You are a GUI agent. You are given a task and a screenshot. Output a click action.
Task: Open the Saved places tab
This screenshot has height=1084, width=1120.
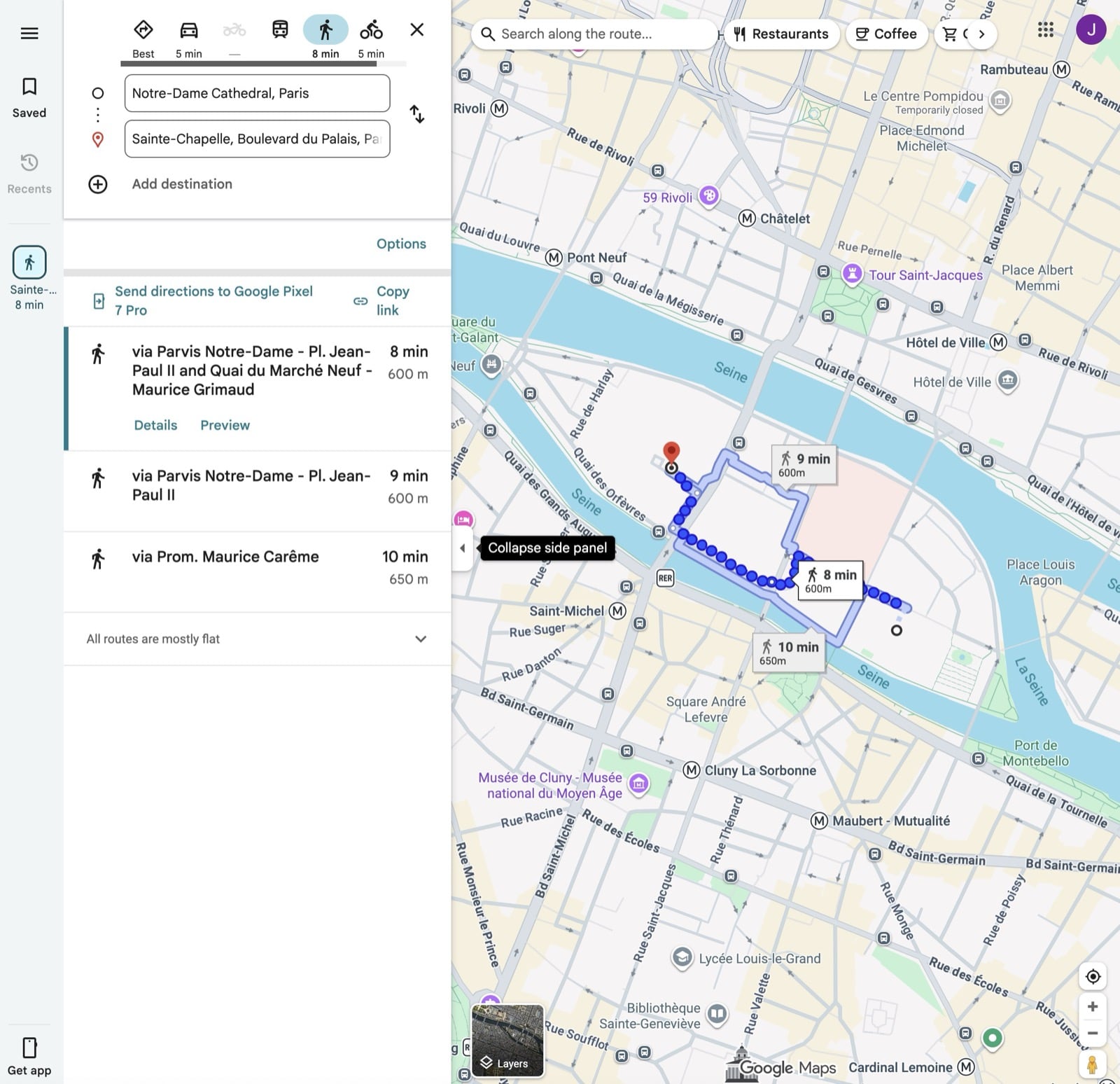click(x=29, y=97)
